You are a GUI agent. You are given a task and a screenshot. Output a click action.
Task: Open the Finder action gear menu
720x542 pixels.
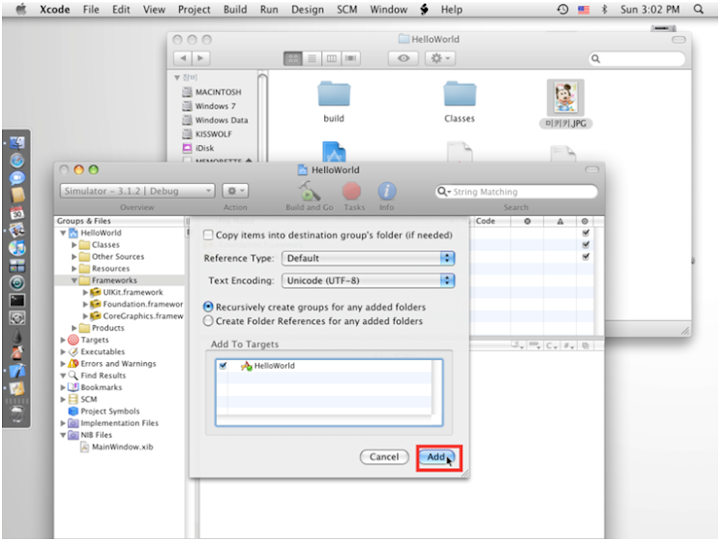coord(440,58)
